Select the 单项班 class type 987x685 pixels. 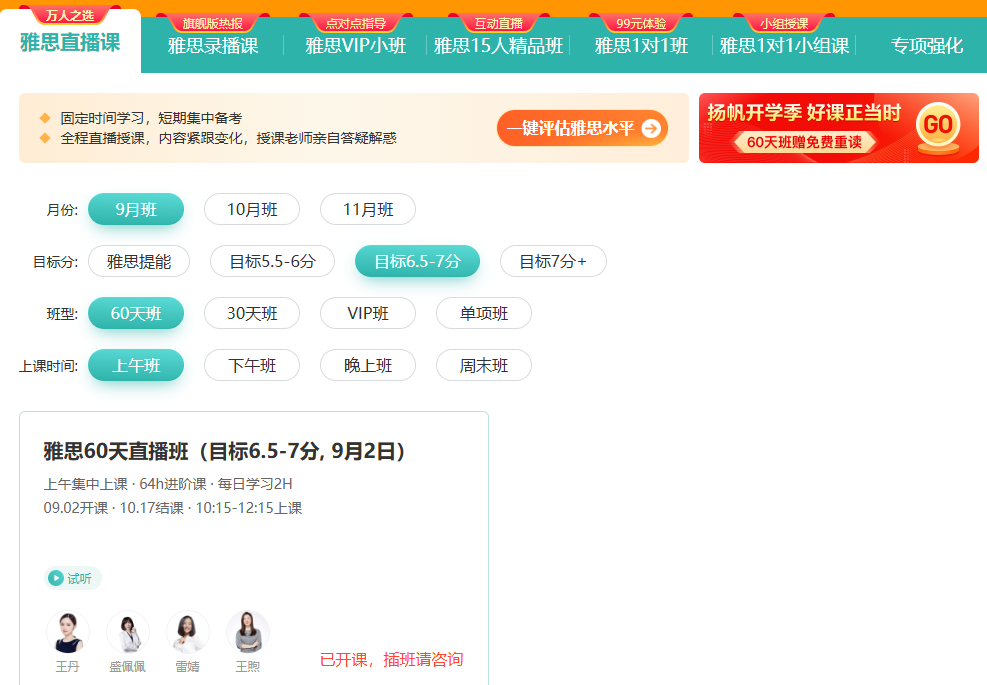click(x=483, y=313)
